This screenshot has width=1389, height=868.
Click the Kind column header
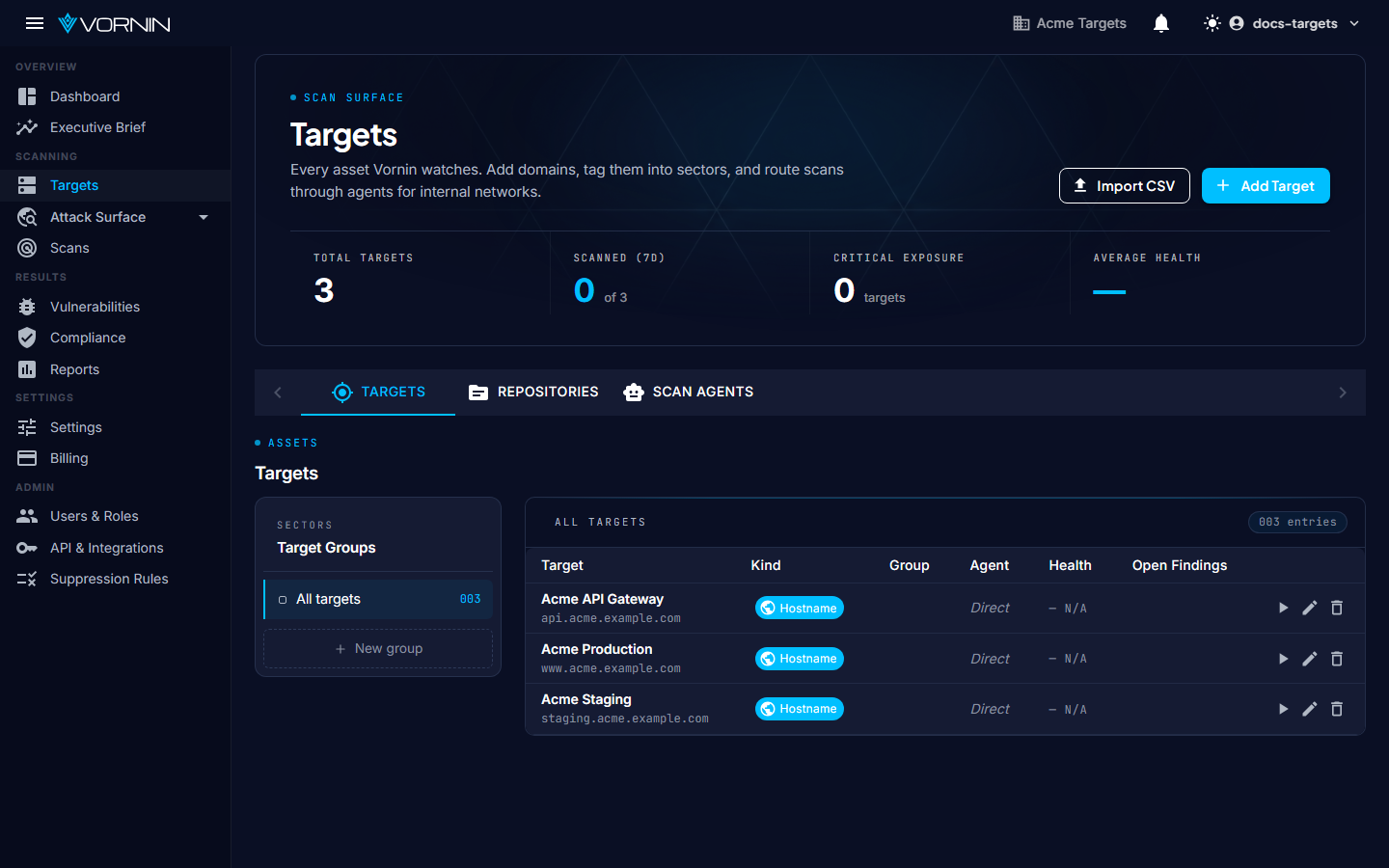766,565
